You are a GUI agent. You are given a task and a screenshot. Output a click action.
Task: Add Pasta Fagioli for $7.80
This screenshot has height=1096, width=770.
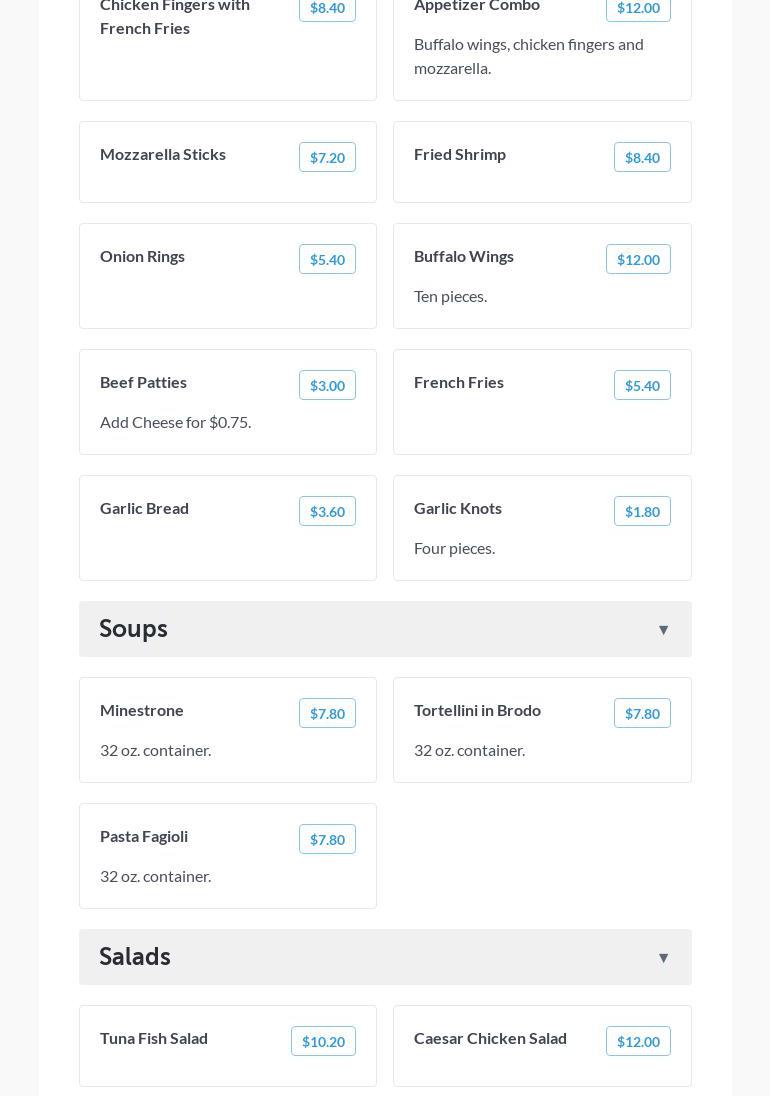[327, 840]
